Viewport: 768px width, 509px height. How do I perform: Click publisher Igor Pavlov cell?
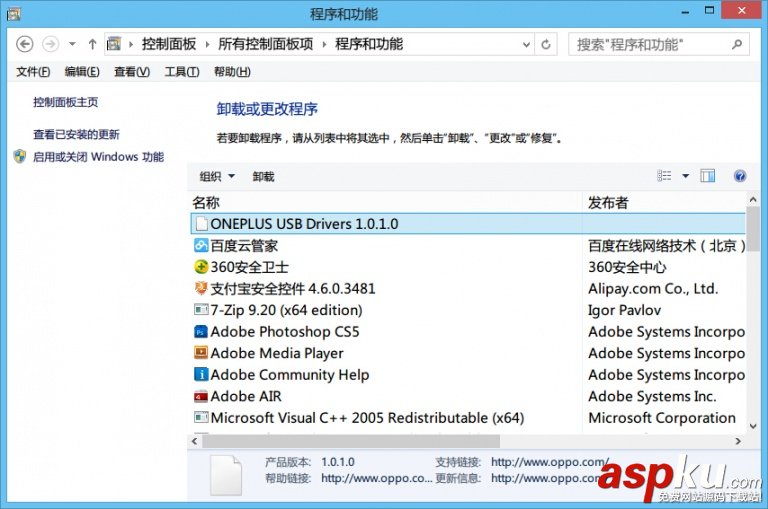(624, 310)
